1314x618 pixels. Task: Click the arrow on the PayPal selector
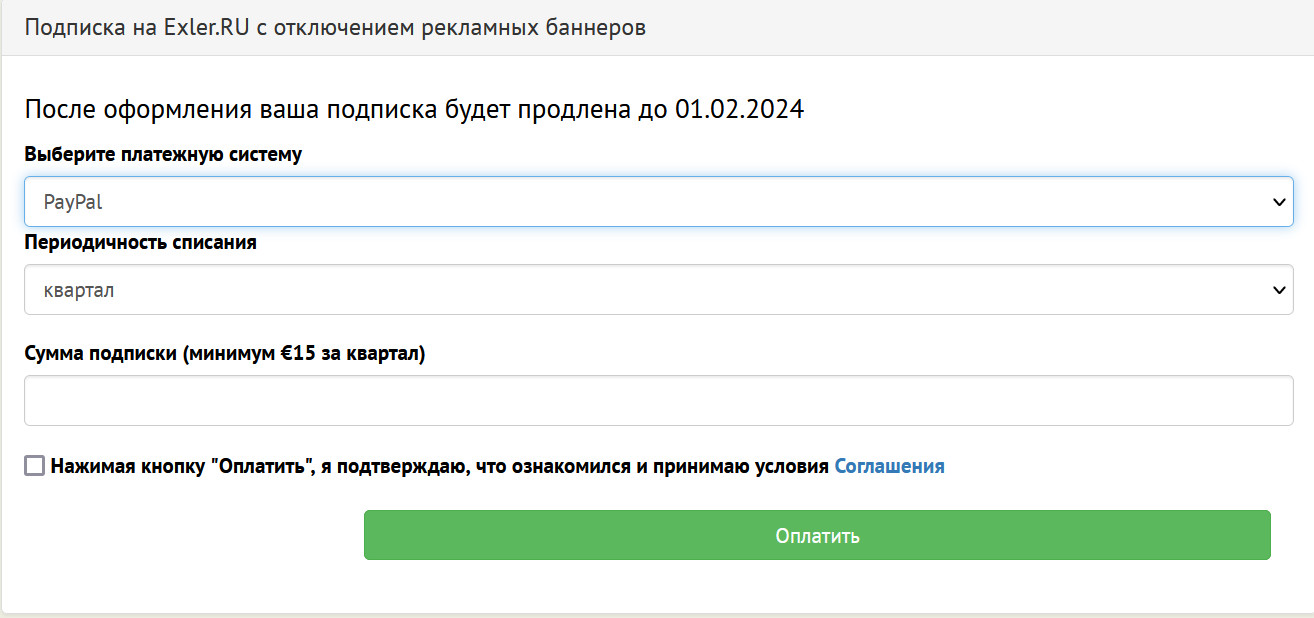(x=1277, y=202)
